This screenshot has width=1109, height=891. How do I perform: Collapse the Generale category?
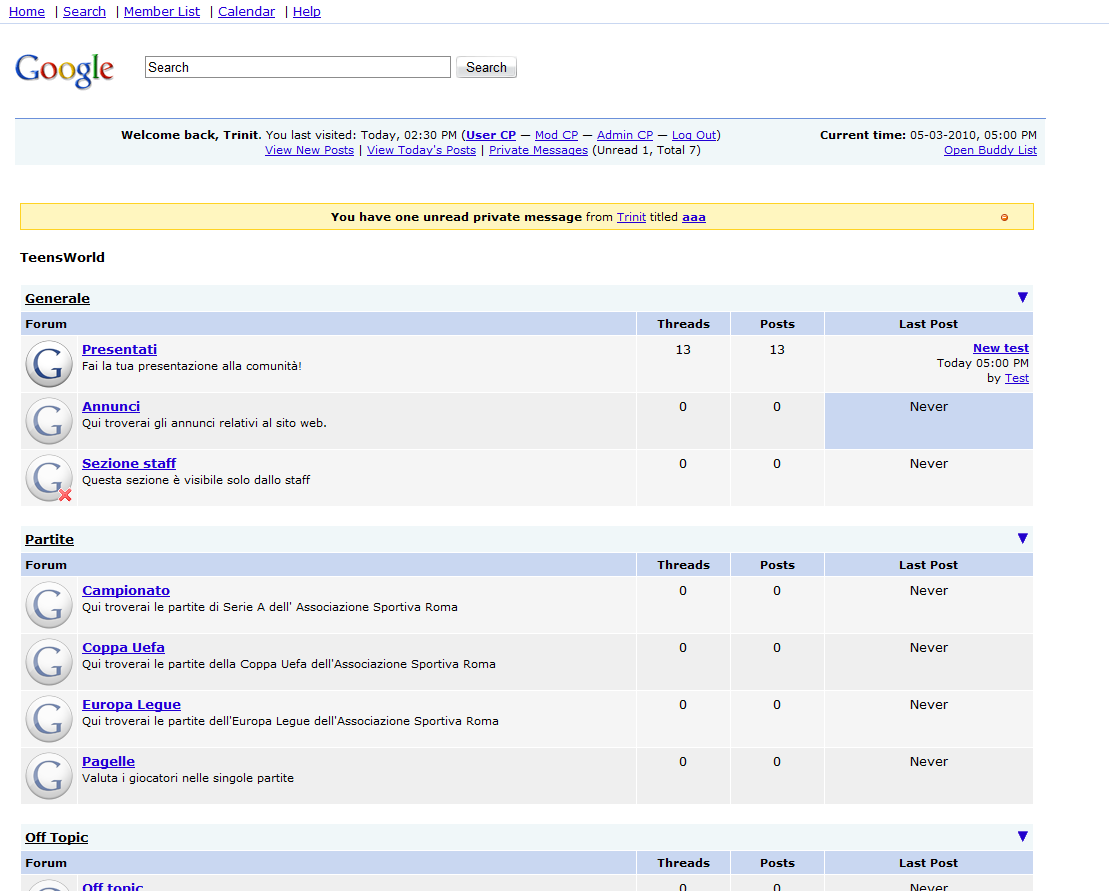pyautogui.click(x=1022, y=297)
